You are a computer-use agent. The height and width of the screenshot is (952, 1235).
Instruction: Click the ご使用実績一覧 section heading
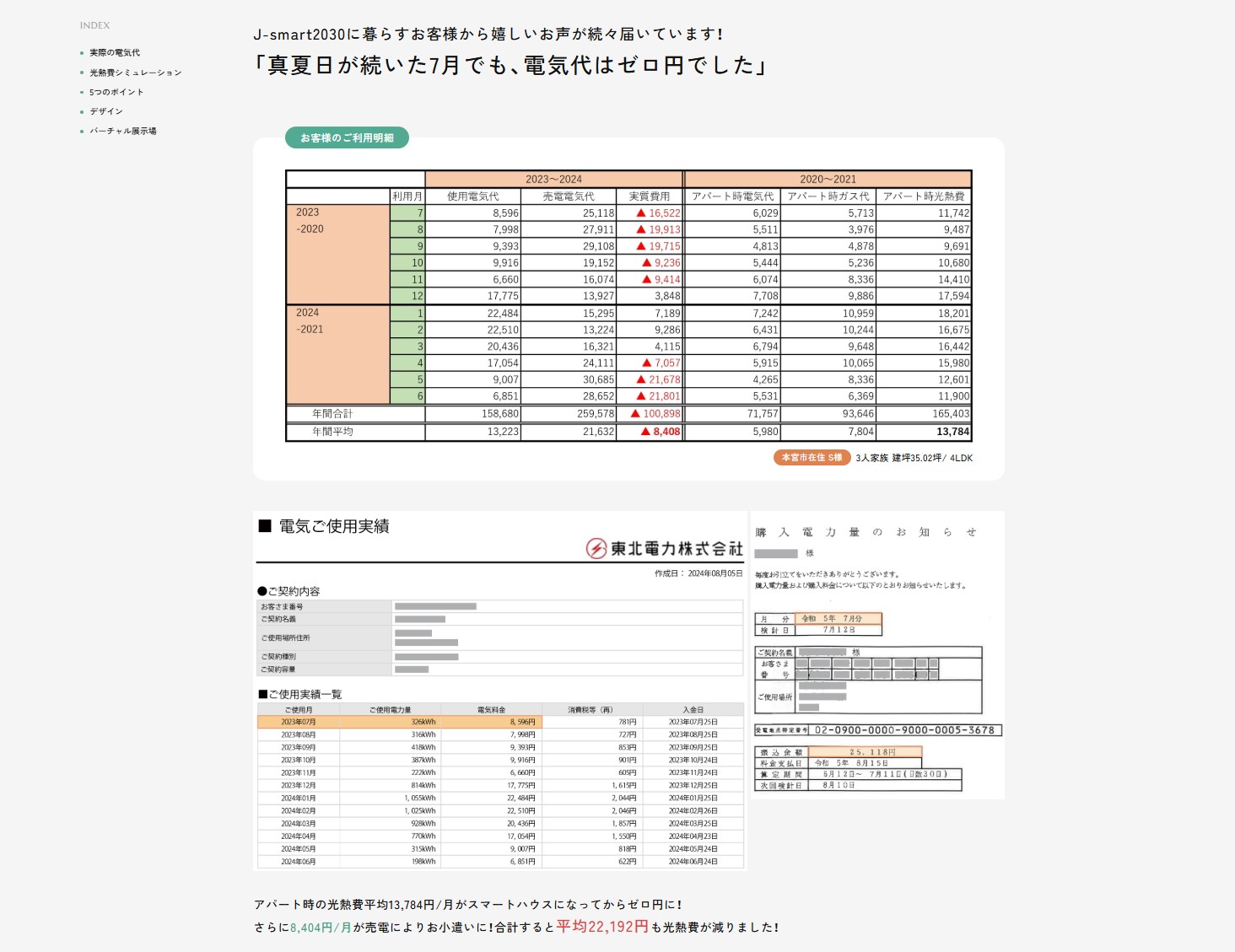[x=299, y=694]
